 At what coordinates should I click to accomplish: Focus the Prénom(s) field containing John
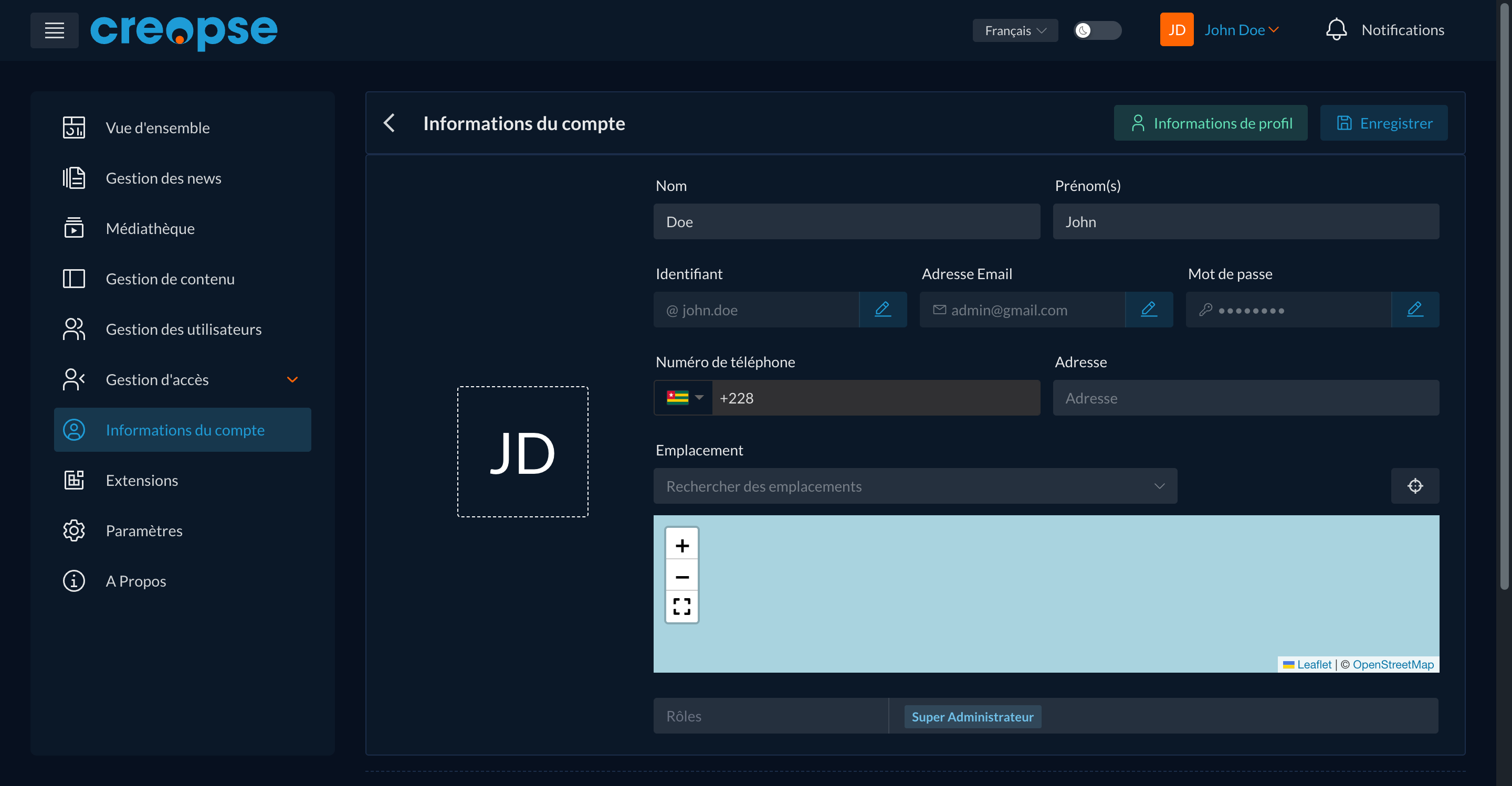(1245, 222)
